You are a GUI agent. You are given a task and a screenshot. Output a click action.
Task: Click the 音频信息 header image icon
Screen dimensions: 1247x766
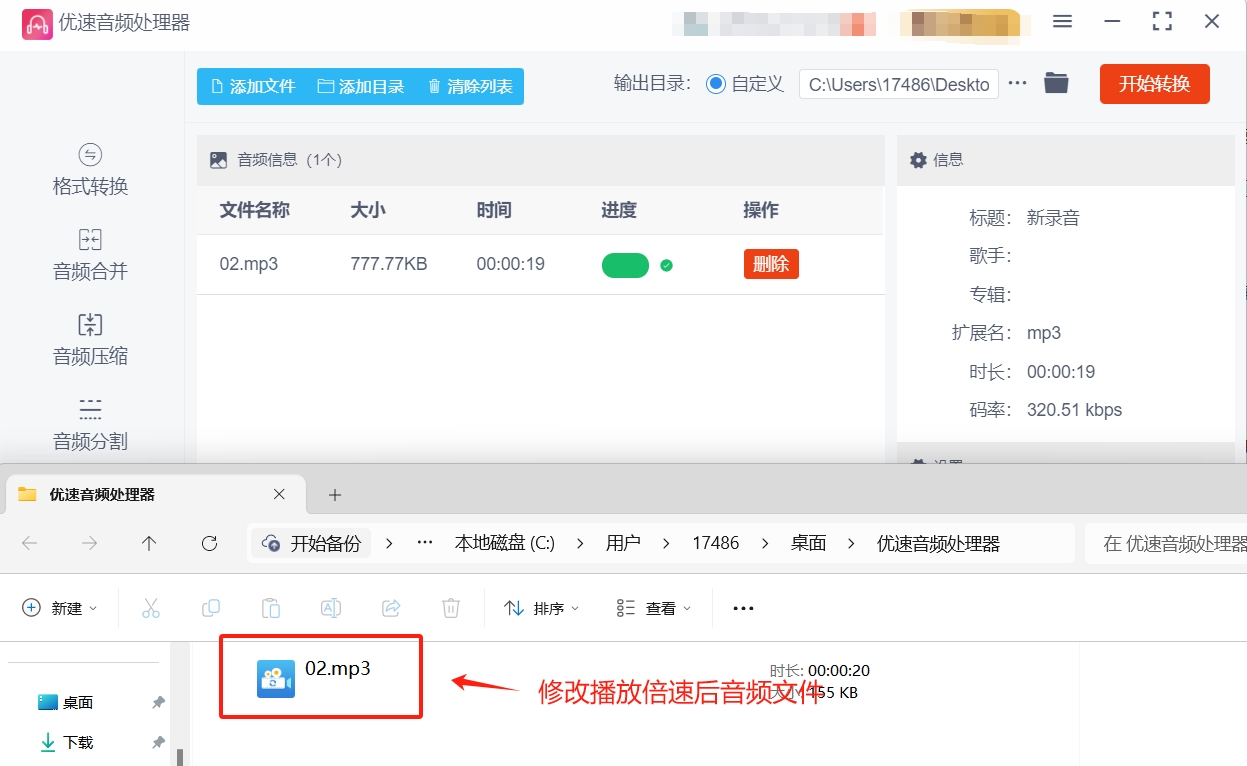218,160
